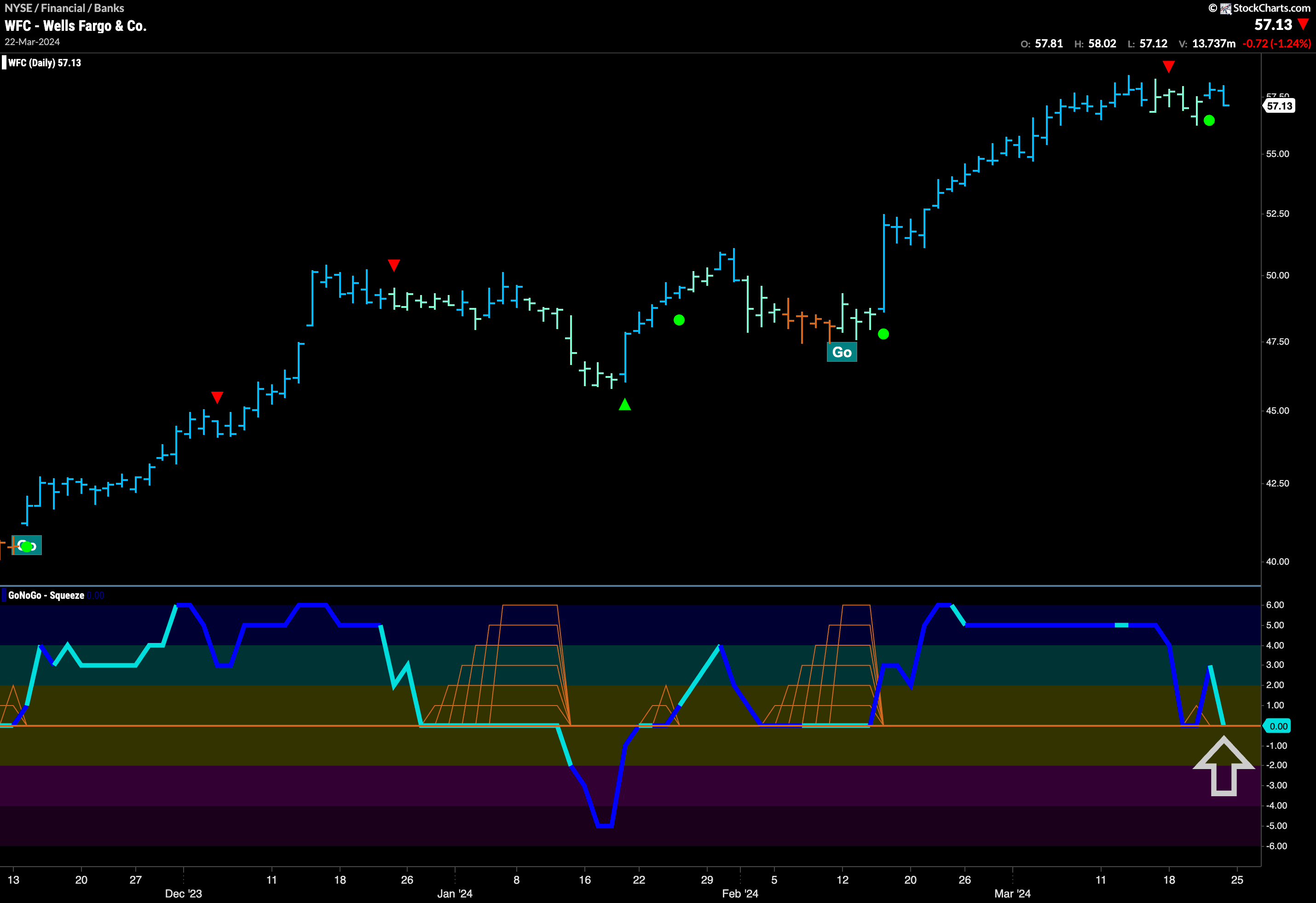Click the 40.00 price axis label
The height and width of the screenshot is (903, 1316).
[1277, 561]
